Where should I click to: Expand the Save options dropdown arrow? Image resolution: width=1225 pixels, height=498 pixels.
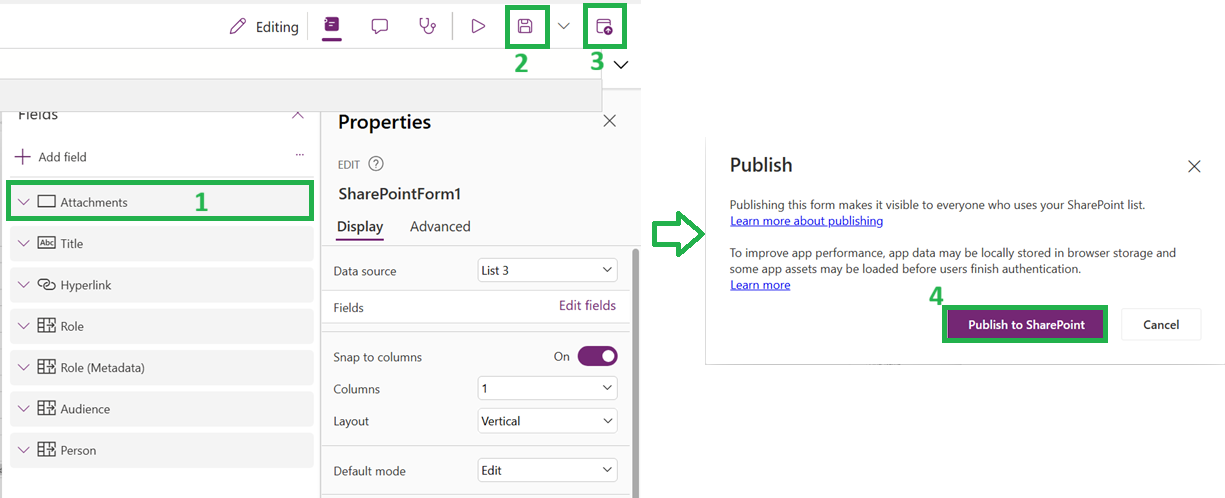click(x=564, y=27)
